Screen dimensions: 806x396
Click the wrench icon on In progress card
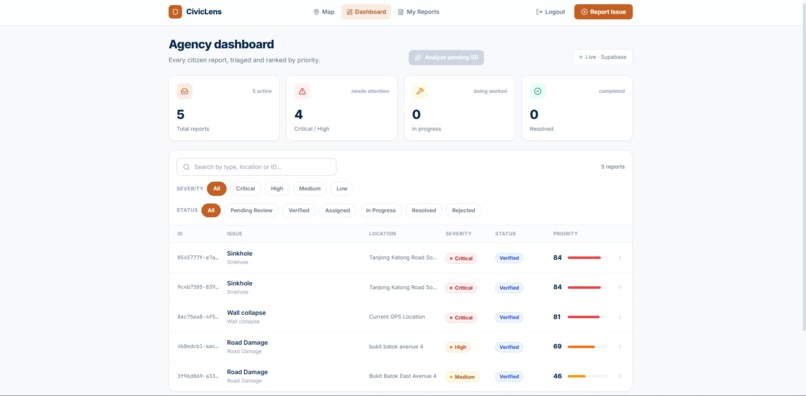tap(420, 91)
